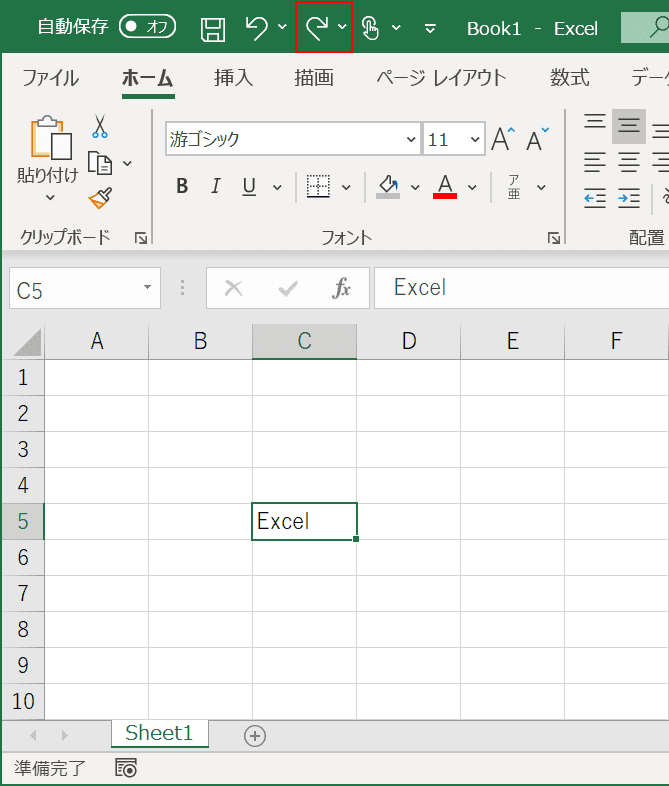Select column A header
The height and width of the screenshot is (786, 669).
click(x=97, y=341)
